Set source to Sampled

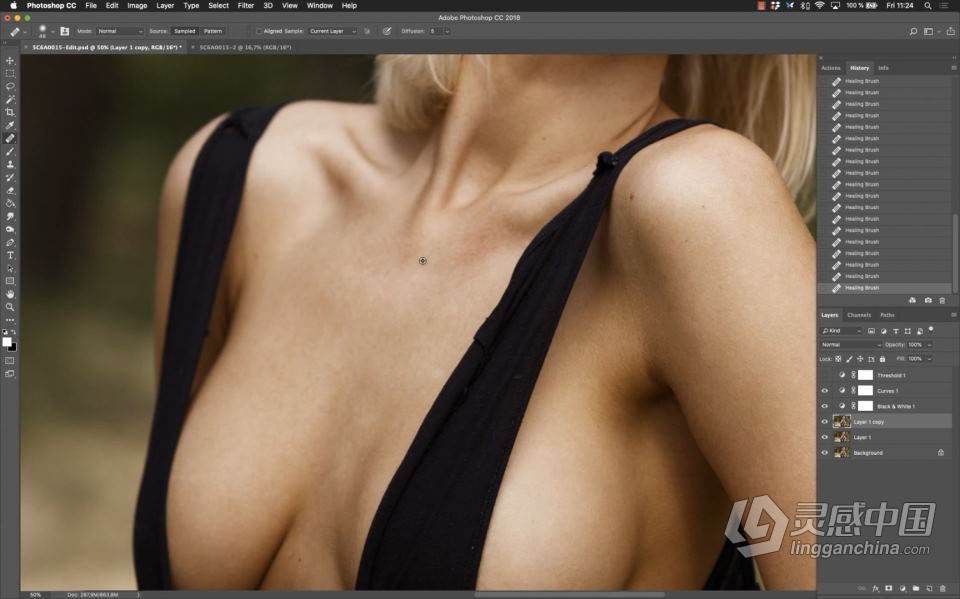184,31
